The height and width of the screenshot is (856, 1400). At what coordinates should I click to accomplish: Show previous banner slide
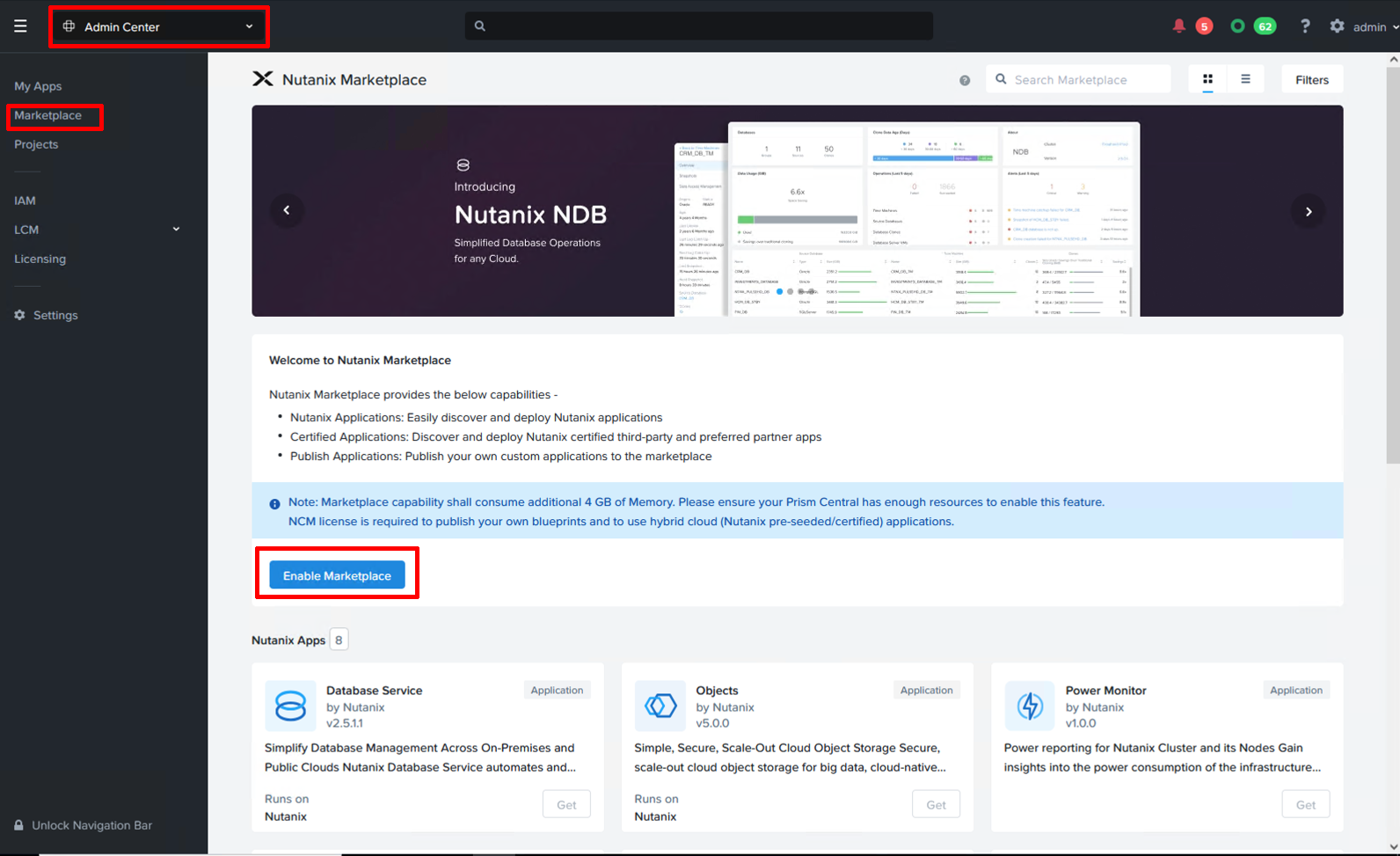pyautogui.click(x=287, y=210)
